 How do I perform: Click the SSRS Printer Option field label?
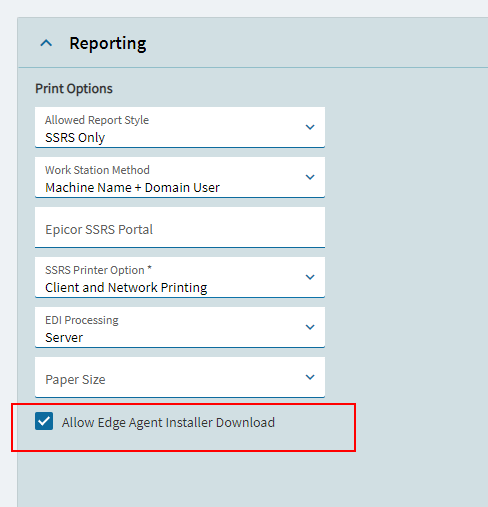coord(98,270)
